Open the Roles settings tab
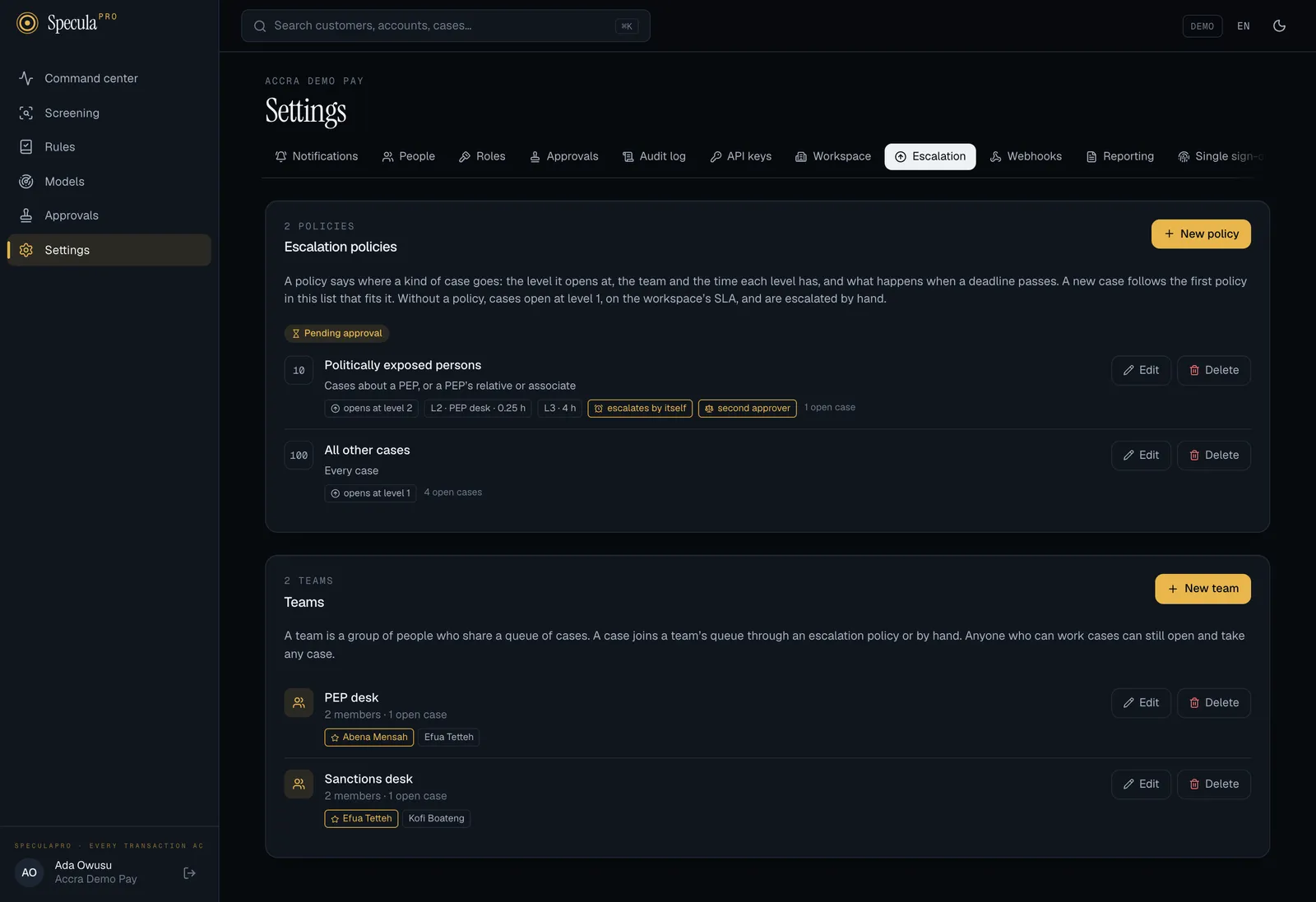This screenshot has height=902, width=1316. tap(482, 156)
